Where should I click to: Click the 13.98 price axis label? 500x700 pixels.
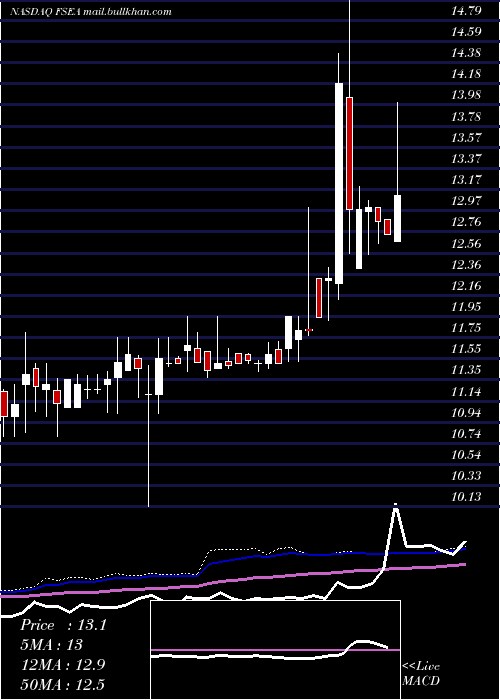click(466, 95)
